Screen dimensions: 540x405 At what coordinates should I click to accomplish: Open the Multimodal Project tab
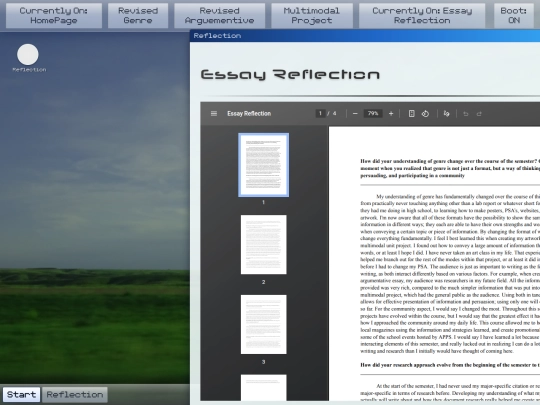click(x=312, y=15)
